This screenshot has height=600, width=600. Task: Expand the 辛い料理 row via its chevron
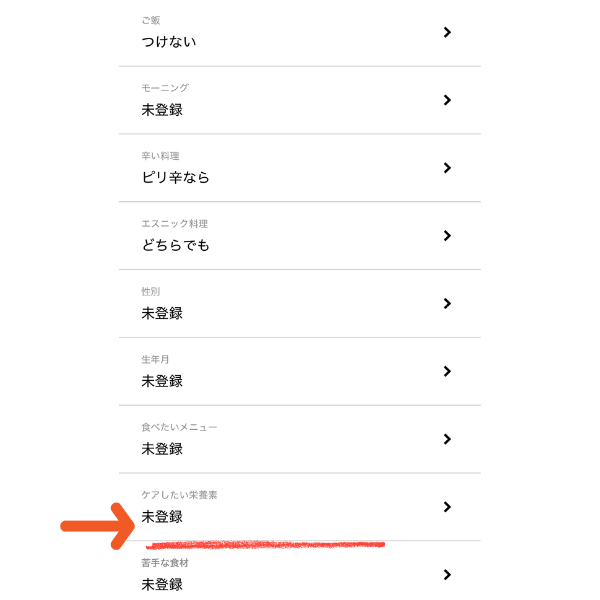tap(447, 168)
